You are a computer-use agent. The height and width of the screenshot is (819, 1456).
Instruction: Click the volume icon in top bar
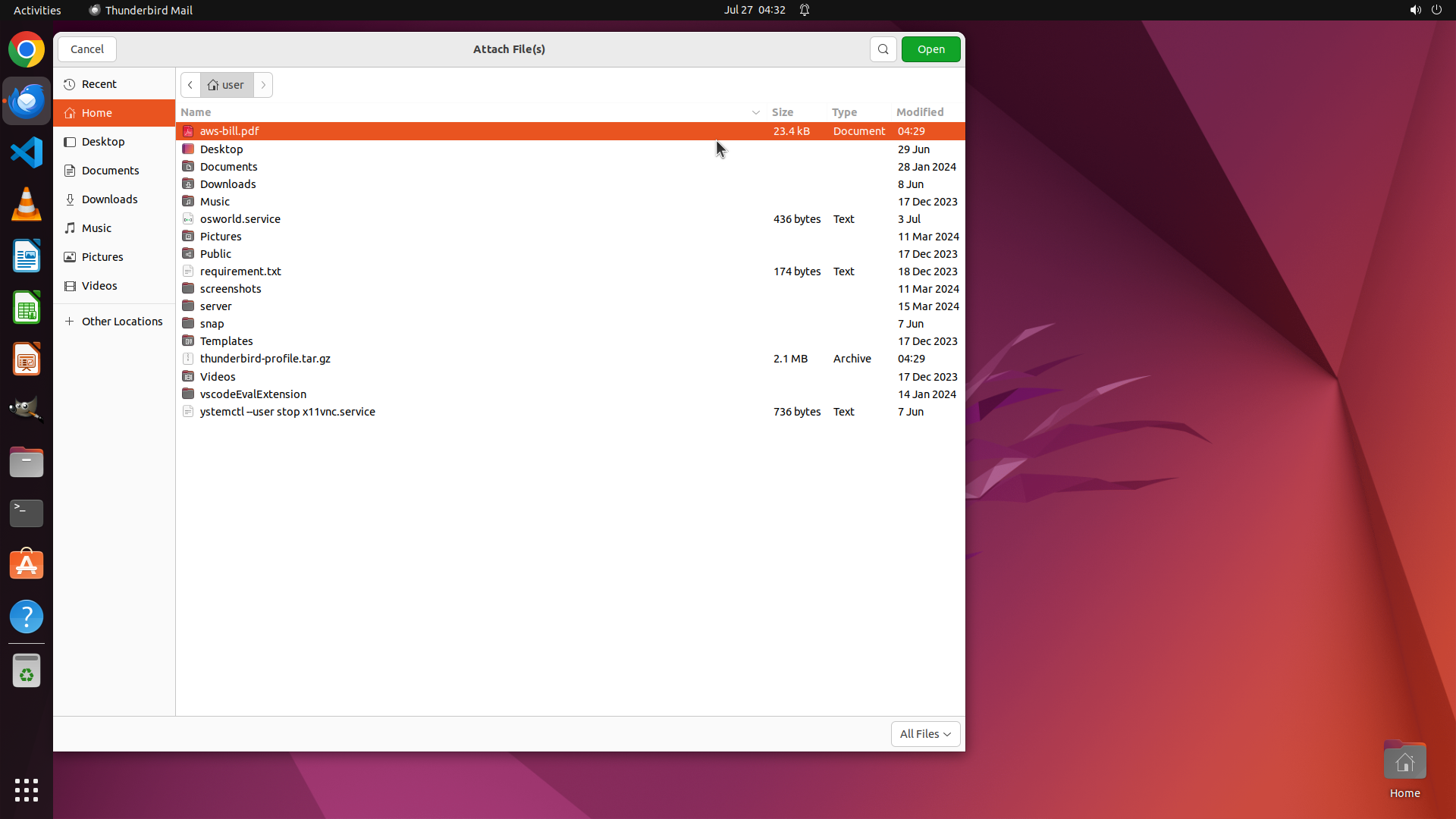point(1415,10)
